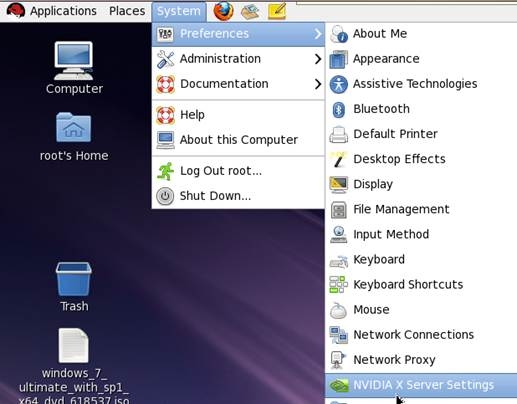Click the Documentation lifebuoy icon
Screen dimensions: 517x404
pos(165,84)
